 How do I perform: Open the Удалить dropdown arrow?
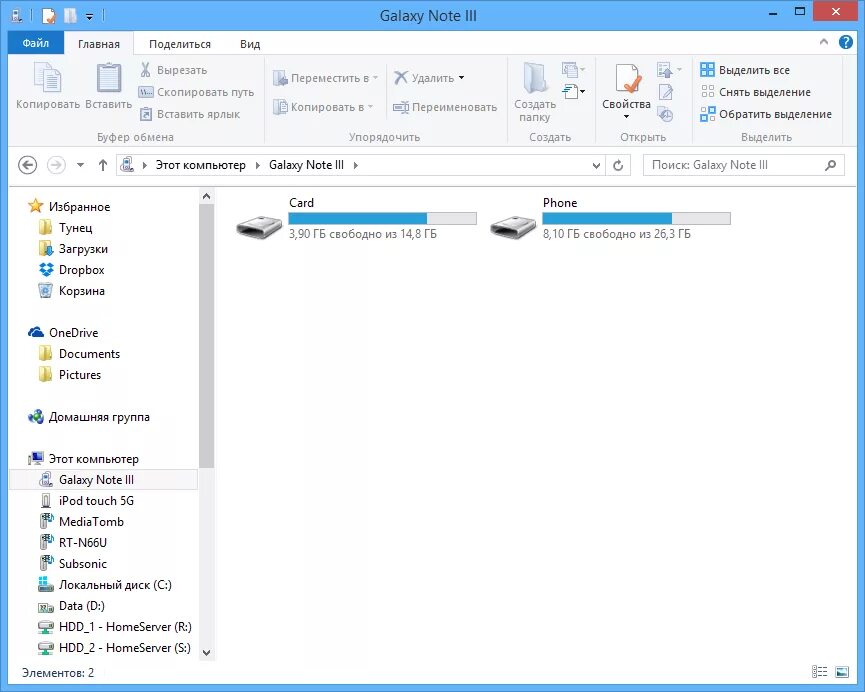click(x=462, y=78)
